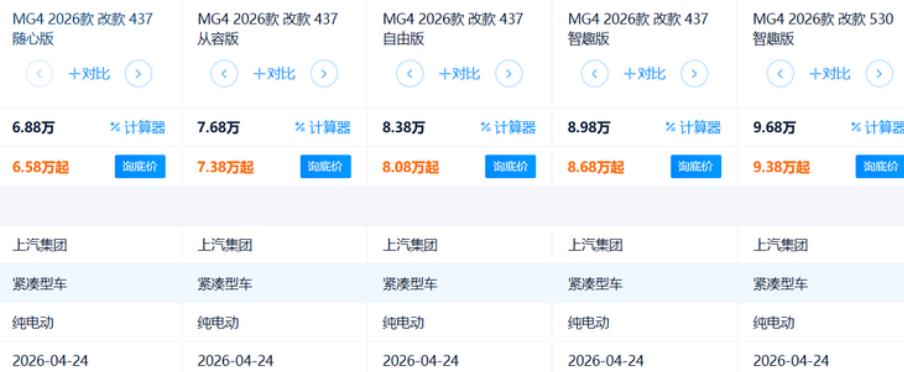
Task: Click left arrow under 437 随心版
Action: (39, 74)
